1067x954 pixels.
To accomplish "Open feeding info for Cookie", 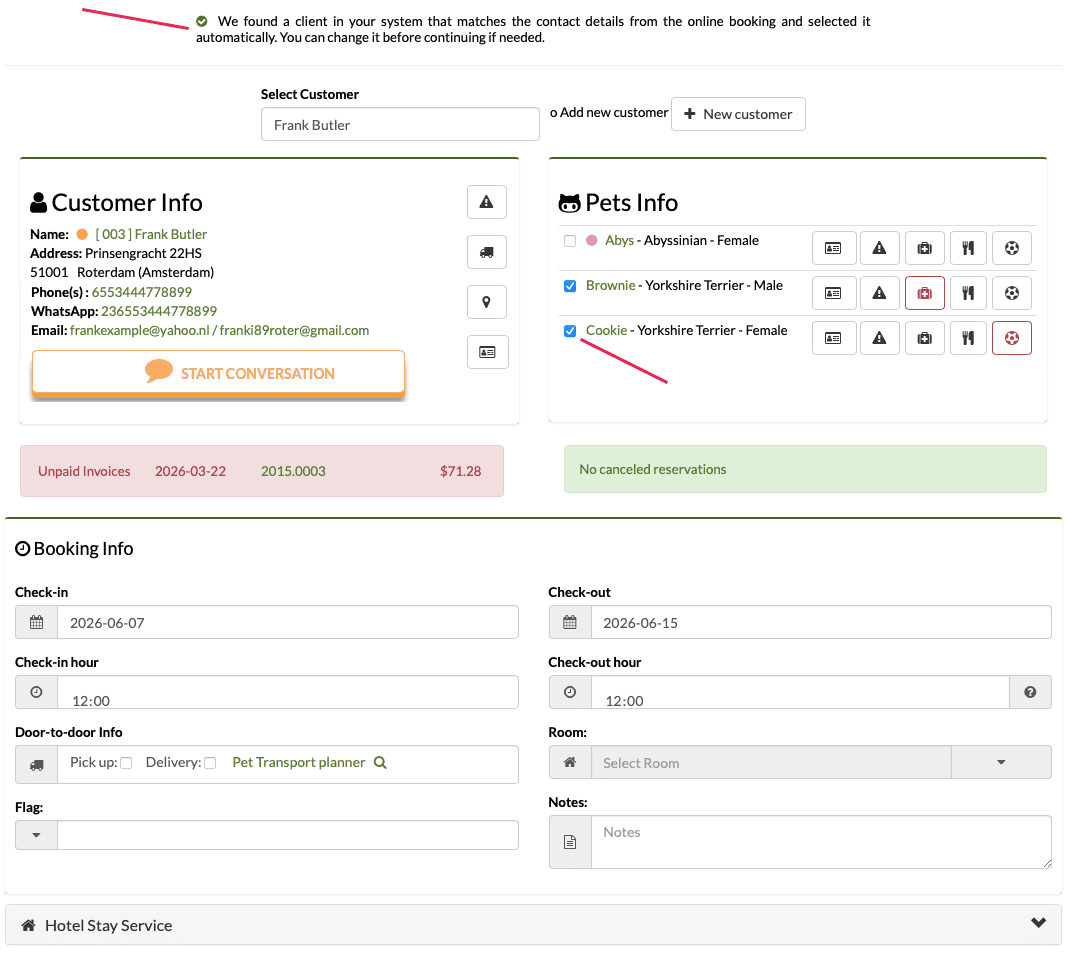I will (x=968, y=338).
